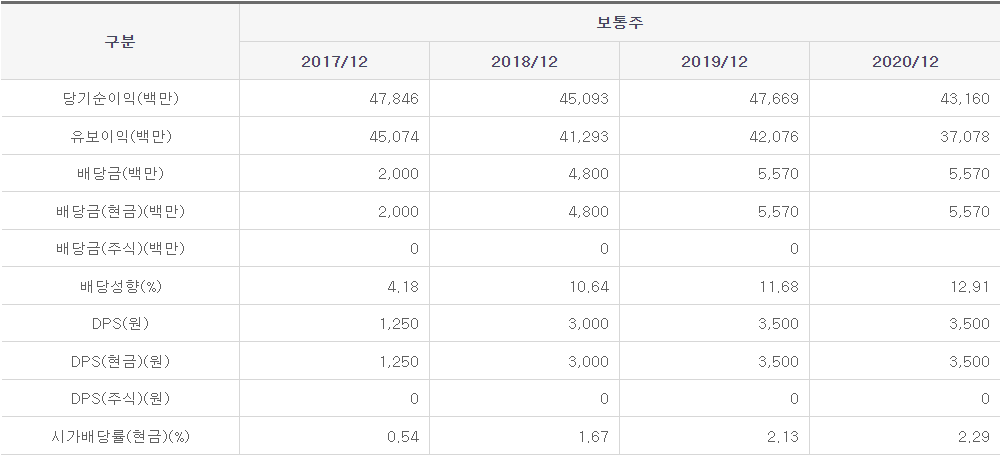This screenshot has height=456, width=1000.
Task: Select net income value 47,669
Action: pos(774,99)
